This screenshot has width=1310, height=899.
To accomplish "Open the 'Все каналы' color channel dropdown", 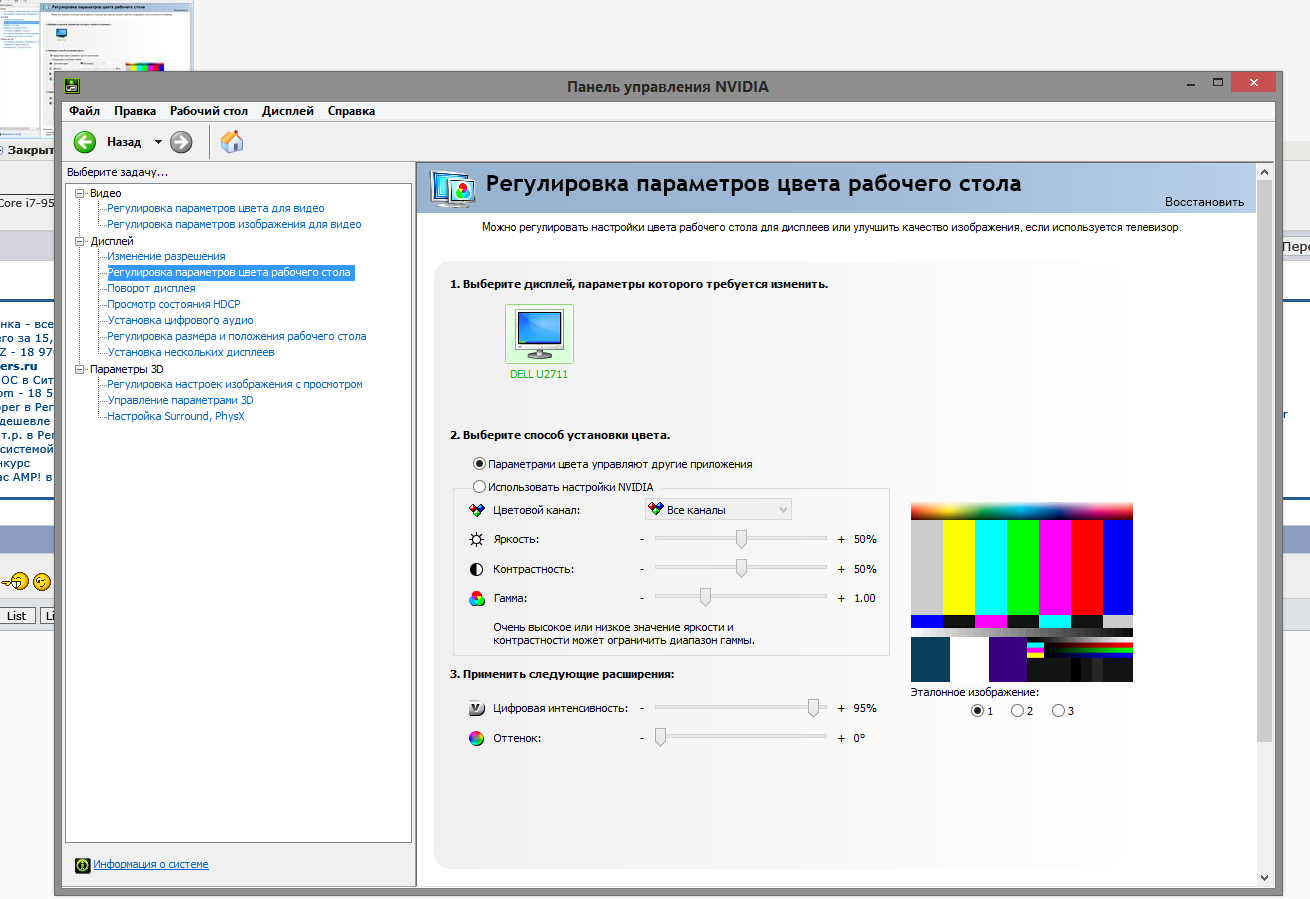I will click(718, 510).
